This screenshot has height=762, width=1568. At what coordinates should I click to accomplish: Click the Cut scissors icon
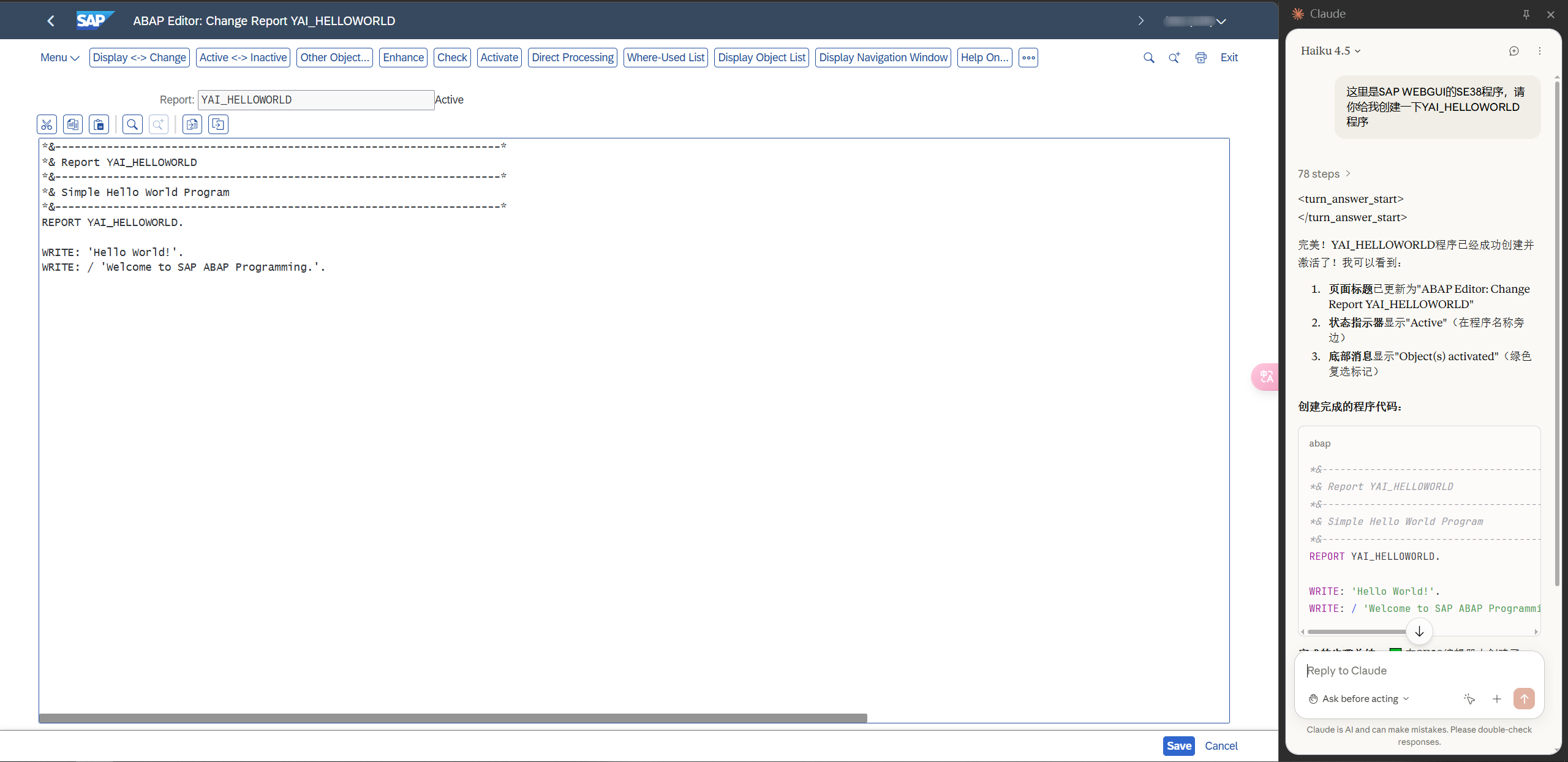[x=47, y=124]
